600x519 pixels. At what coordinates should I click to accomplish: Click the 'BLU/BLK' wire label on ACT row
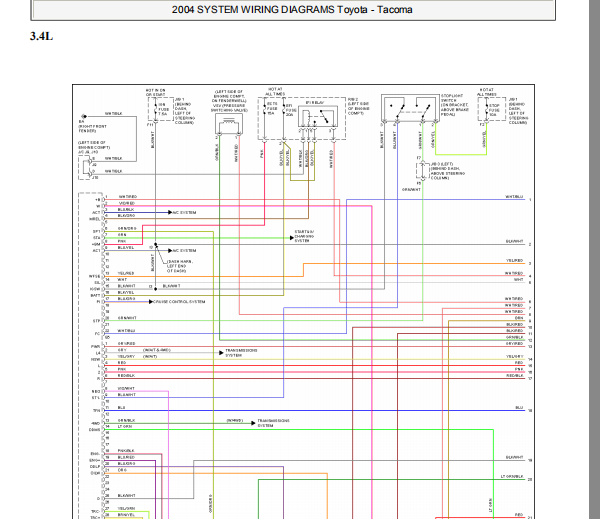(126, 210)
